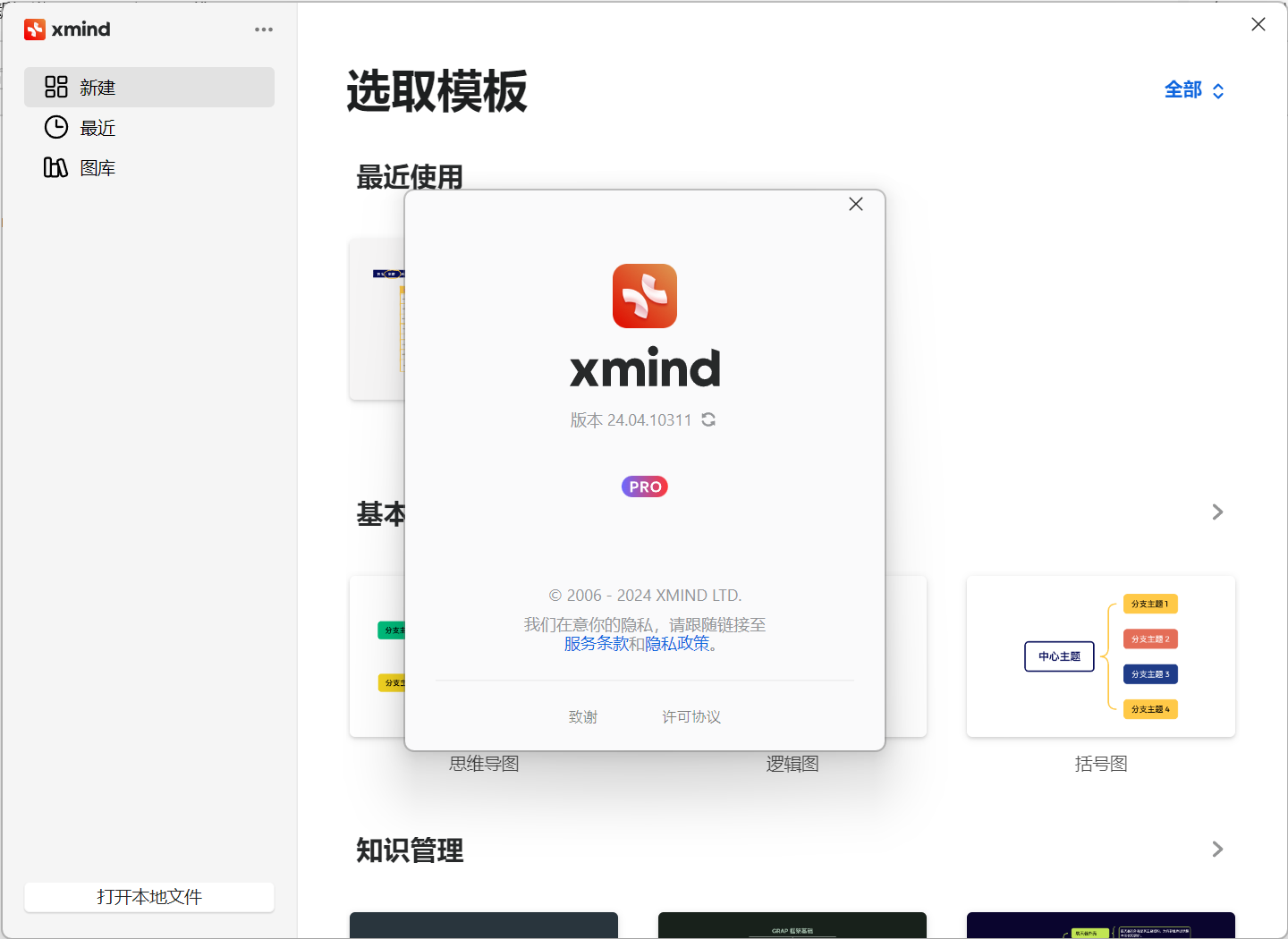Open the 服务条款 link
1288x939 pixels.
596,644
